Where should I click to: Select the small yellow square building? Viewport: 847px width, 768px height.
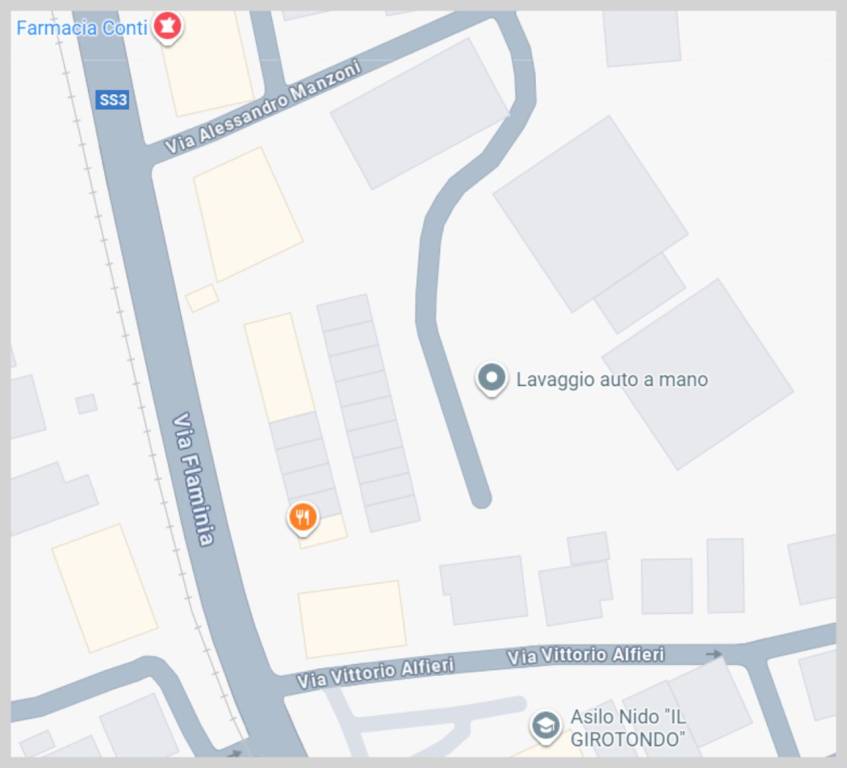202,298
